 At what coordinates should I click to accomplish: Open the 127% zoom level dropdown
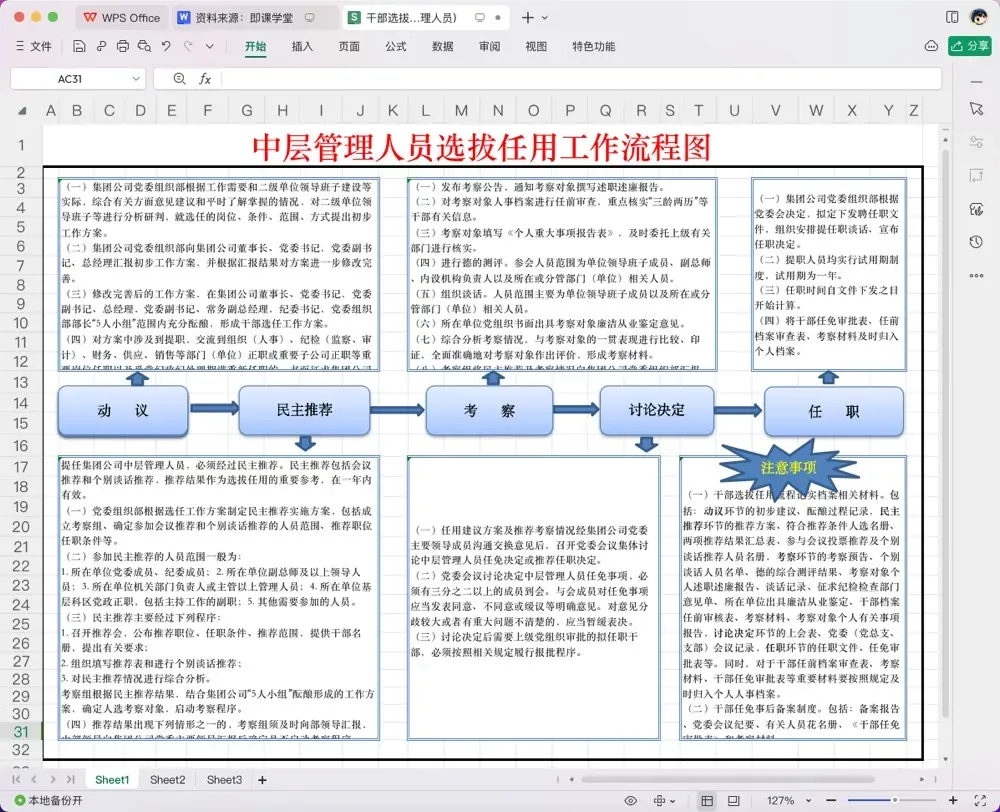coord(788,801)
